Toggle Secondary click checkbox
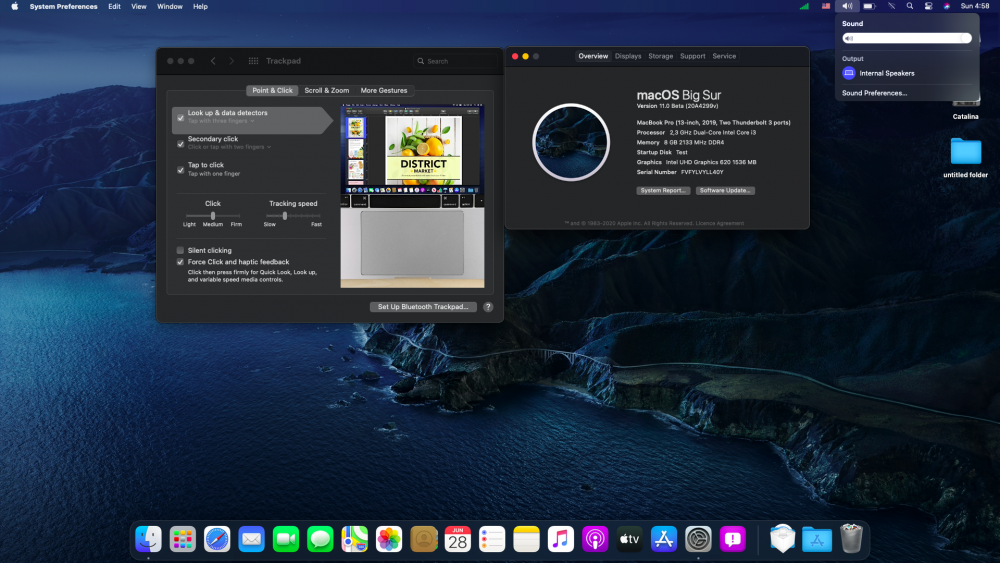1000x563 pixels. 180,144
